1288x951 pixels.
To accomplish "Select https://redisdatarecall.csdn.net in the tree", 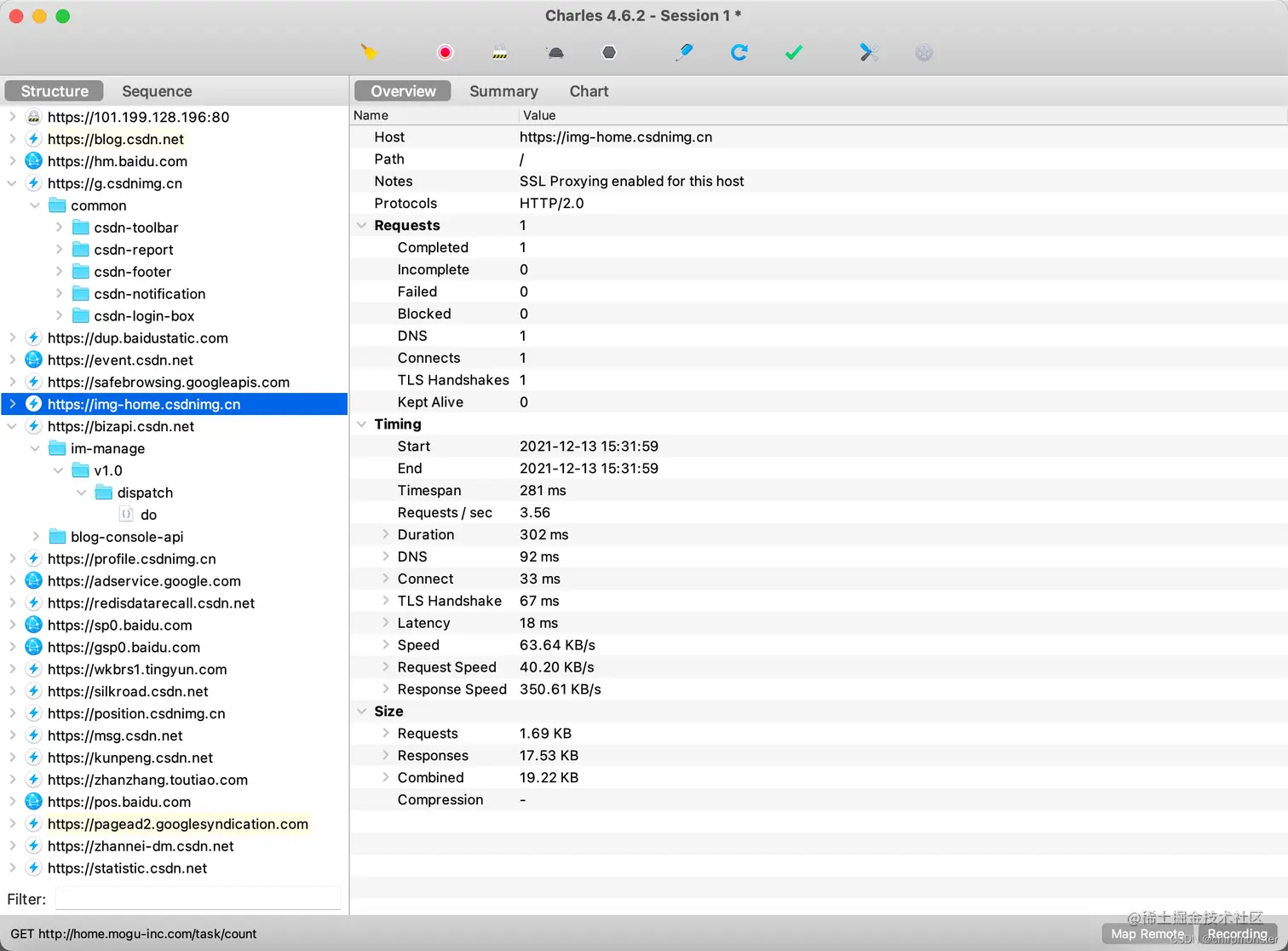I will point(152,602).
